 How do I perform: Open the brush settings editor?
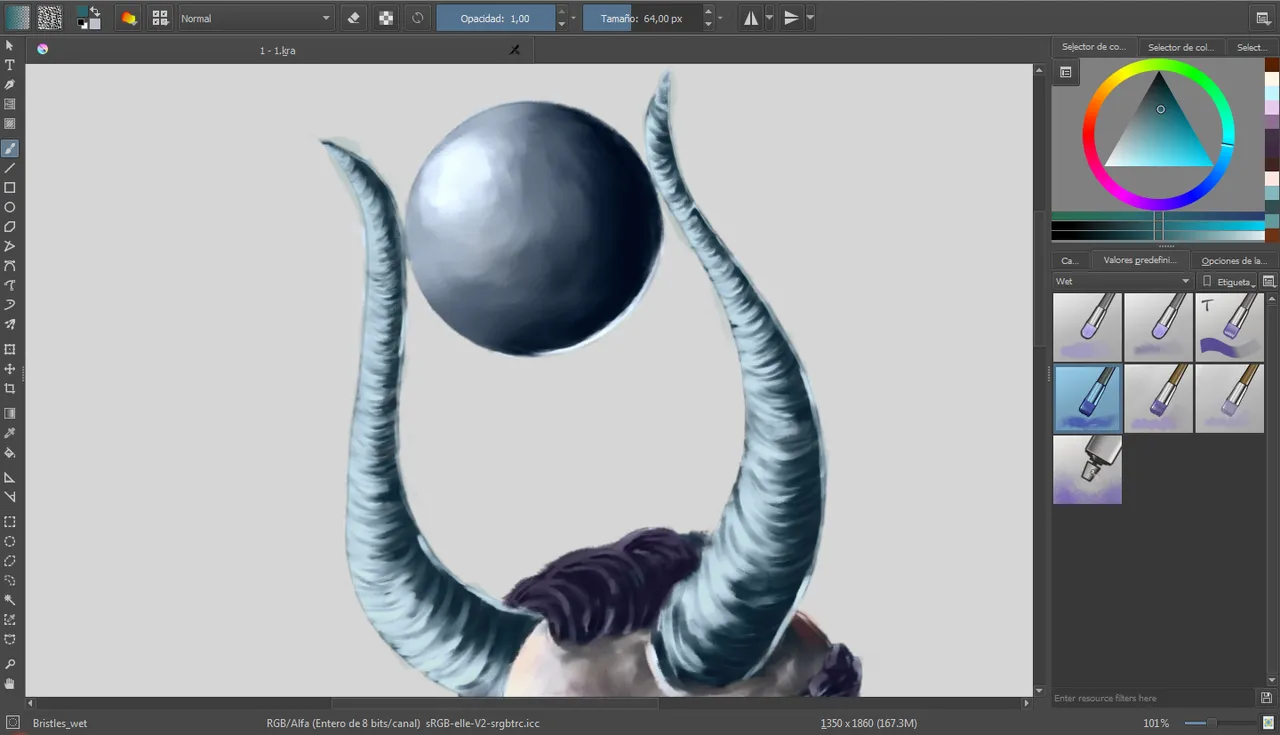pyautogui.click(x=129, y=18)
